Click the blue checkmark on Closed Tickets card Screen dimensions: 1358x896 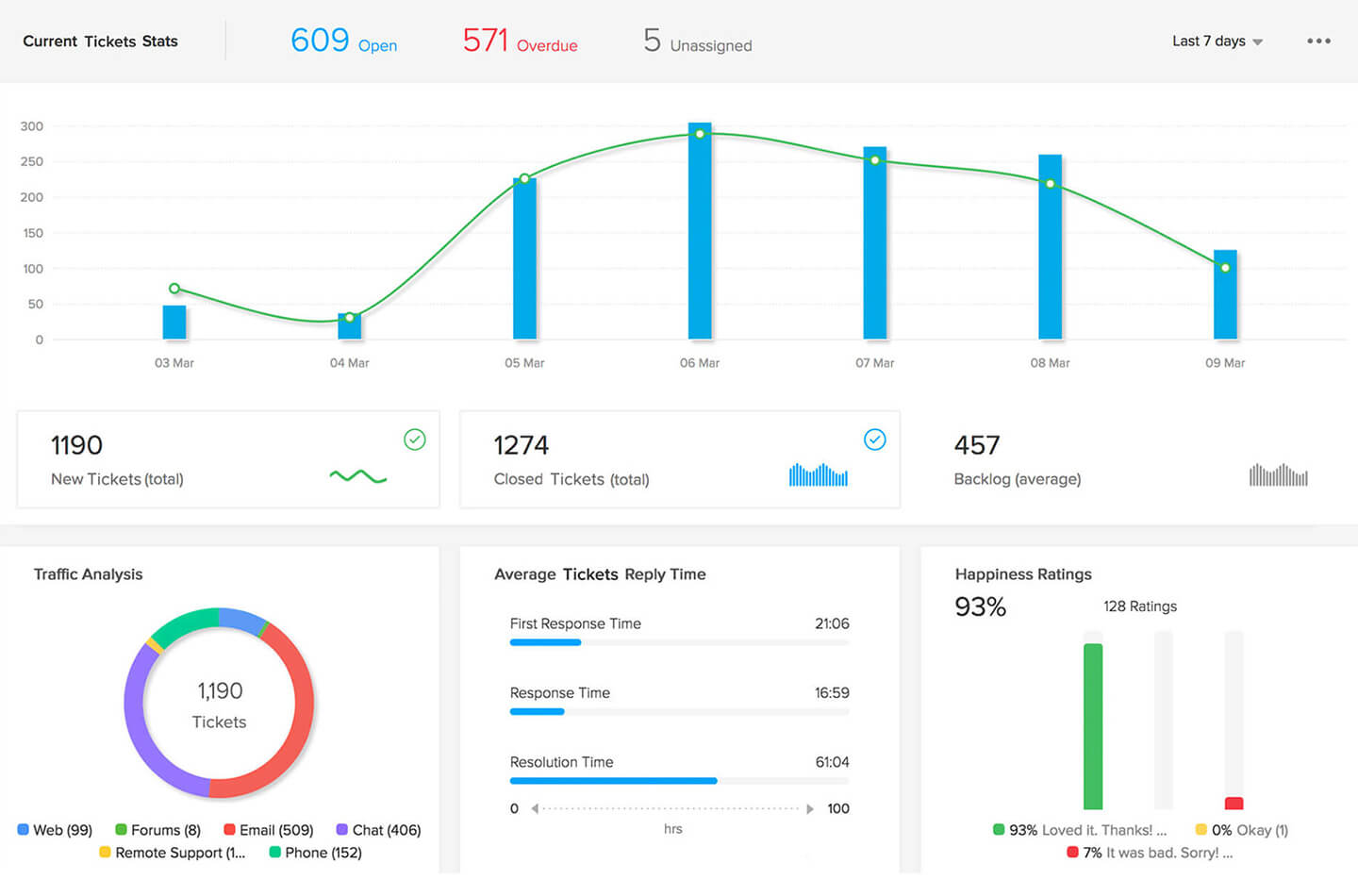(875, 440)
